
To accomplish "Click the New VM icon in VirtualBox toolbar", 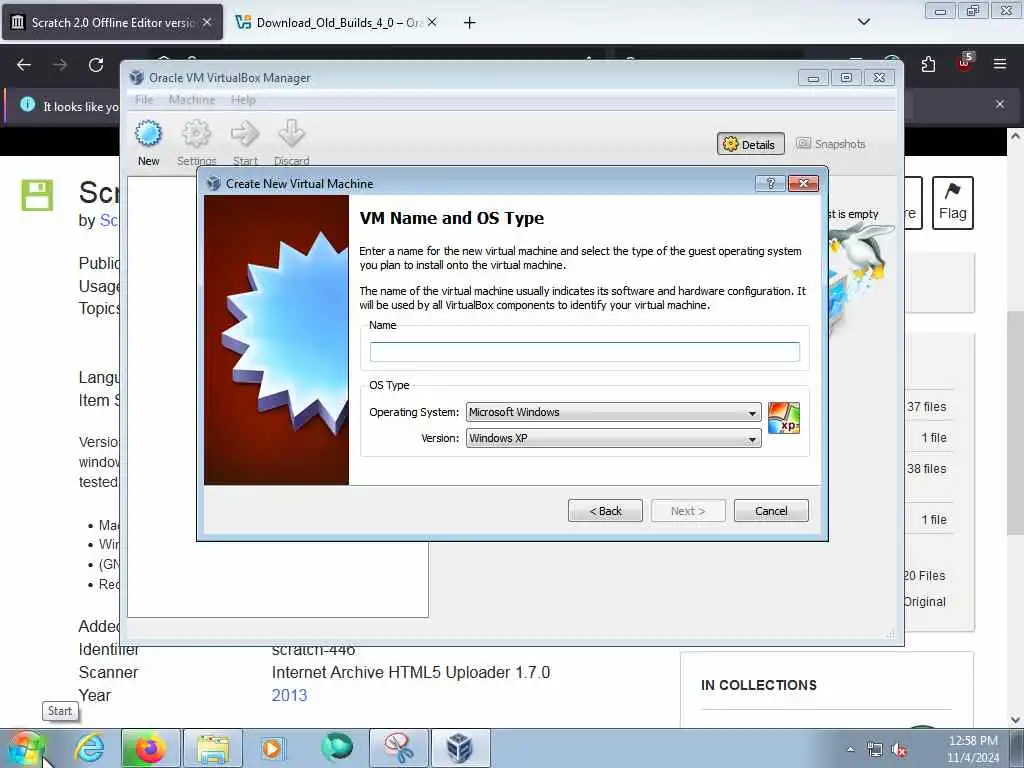I will pos(148,134).
